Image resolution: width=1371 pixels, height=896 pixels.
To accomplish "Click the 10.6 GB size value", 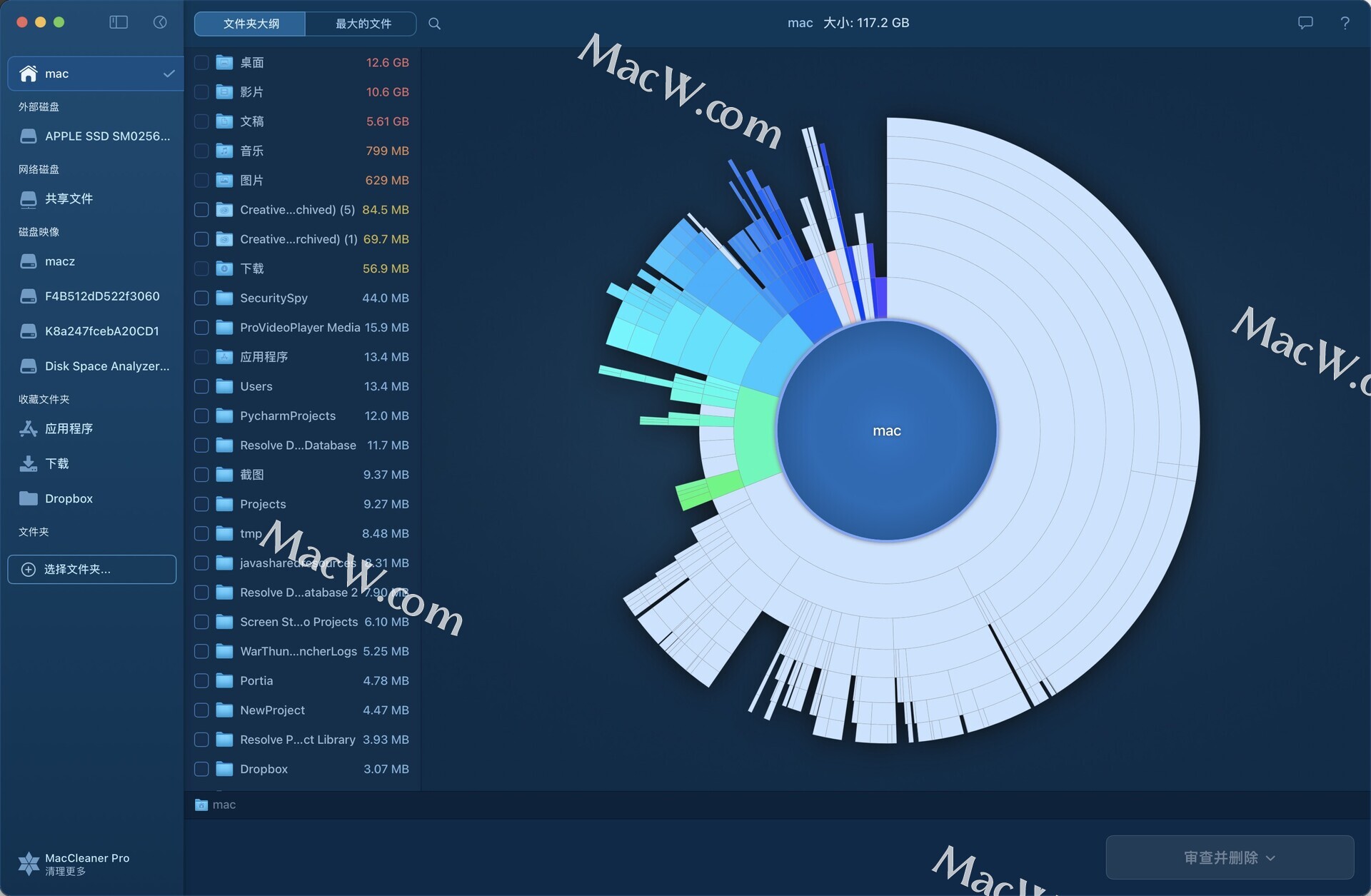I will tap(387, 92).
